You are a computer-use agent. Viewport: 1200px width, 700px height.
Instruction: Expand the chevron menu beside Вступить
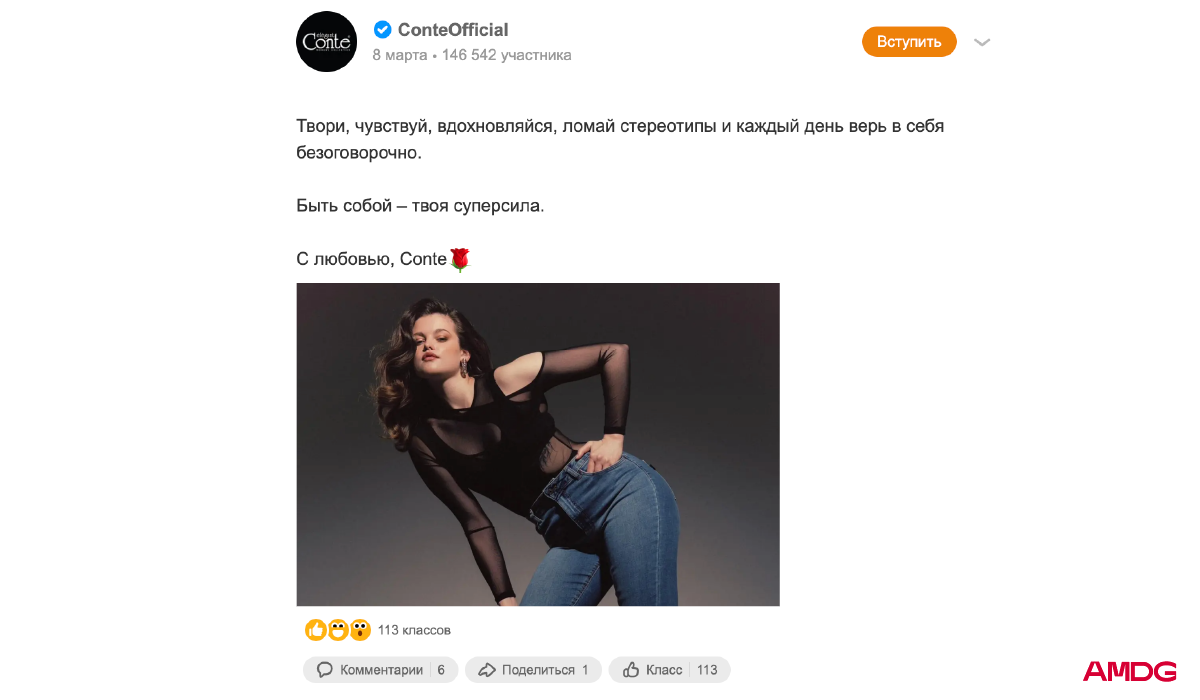point(982,42)
